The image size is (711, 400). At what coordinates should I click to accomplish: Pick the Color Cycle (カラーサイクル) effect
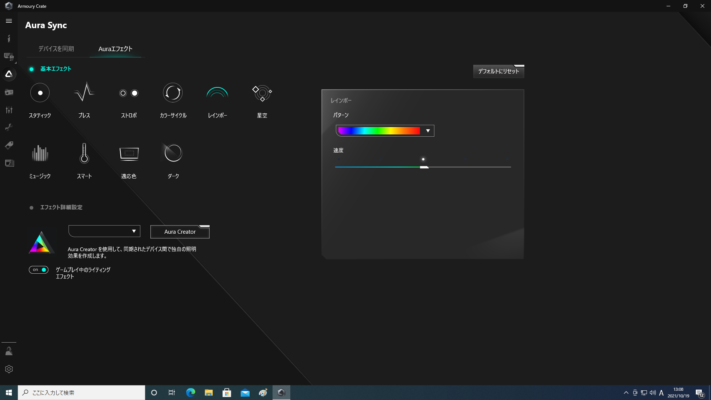tap(173, 93)
